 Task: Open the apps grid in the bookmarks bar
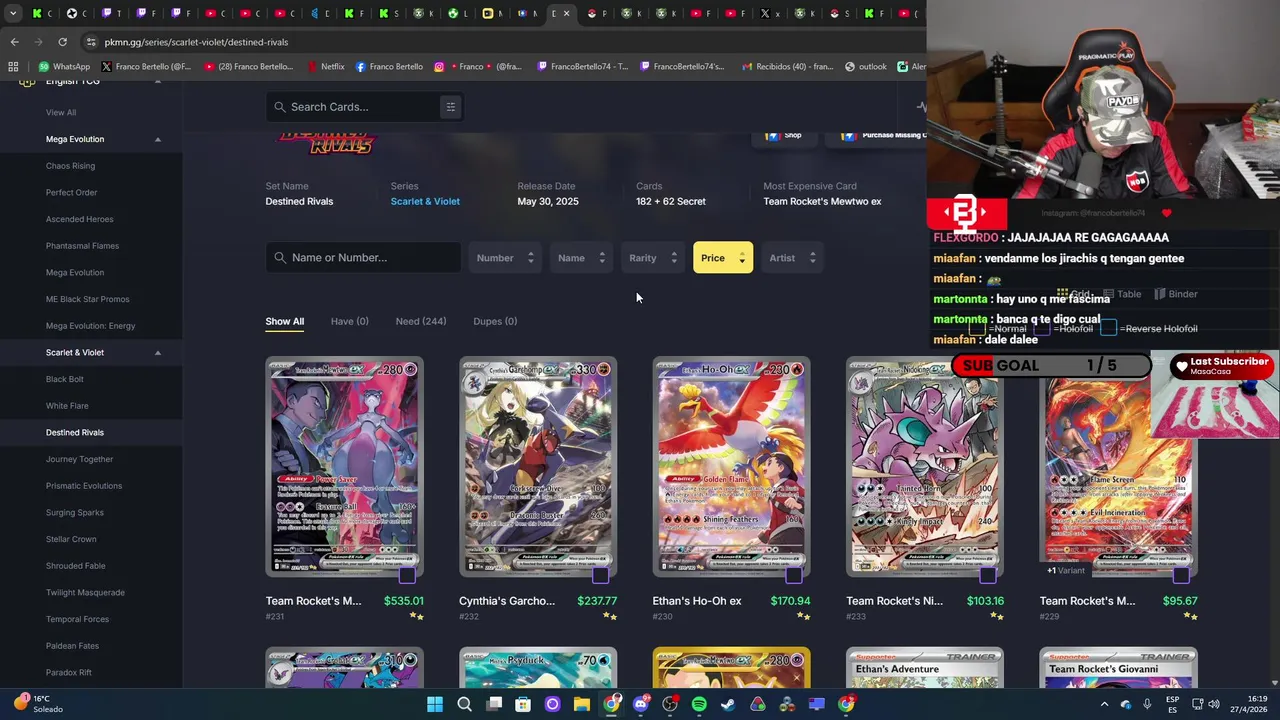coord(13,67)
